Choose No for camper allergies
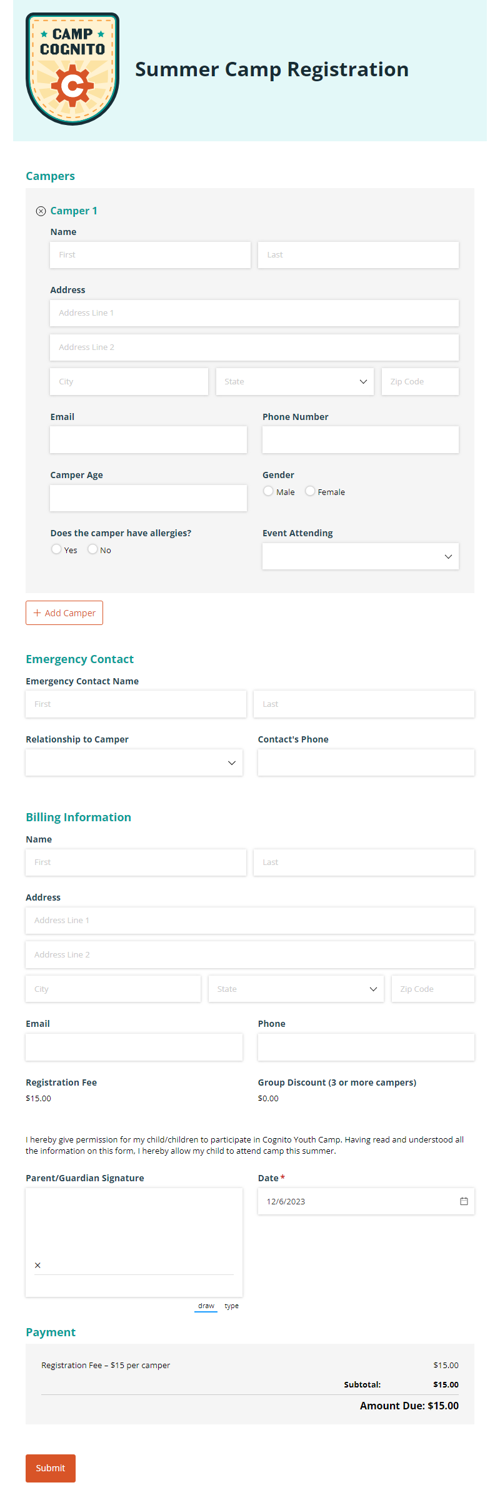500x1495 pixels. [93, 549]
